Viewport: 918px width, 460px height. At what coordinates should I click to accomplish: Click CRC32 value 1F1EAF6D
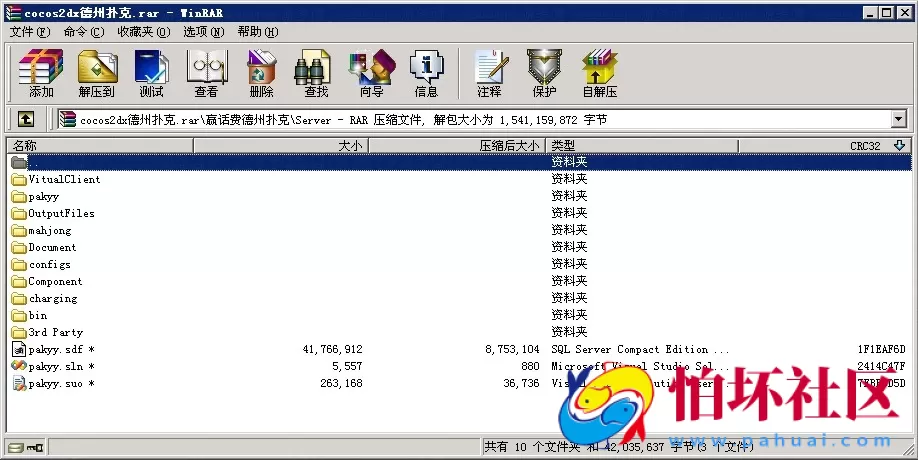881,349
